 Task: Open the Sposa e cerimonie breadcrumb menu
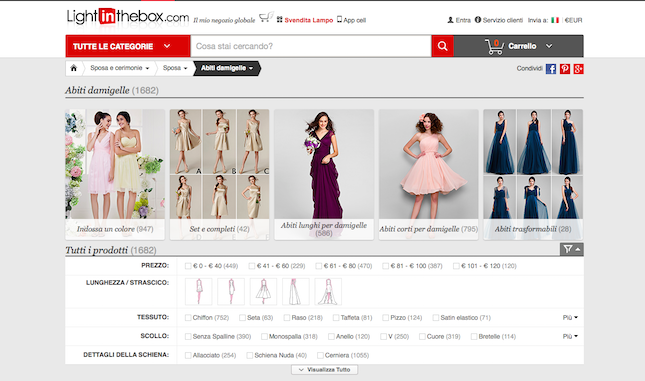coord(120,68)
